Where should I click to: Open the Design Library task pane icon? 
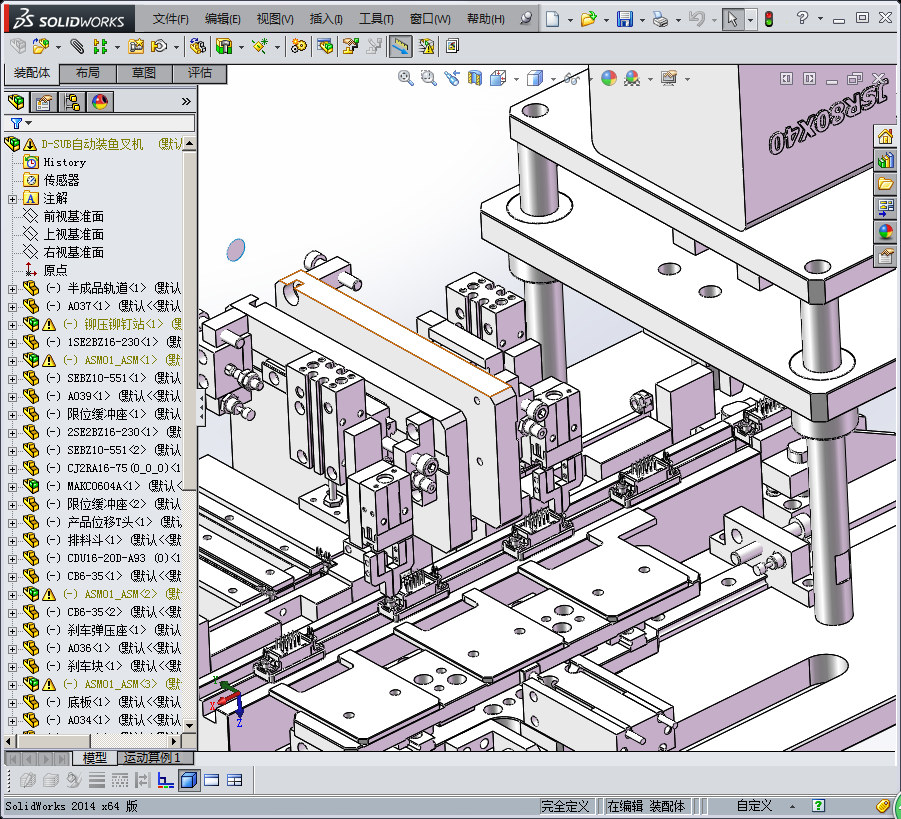pos(885,160)
